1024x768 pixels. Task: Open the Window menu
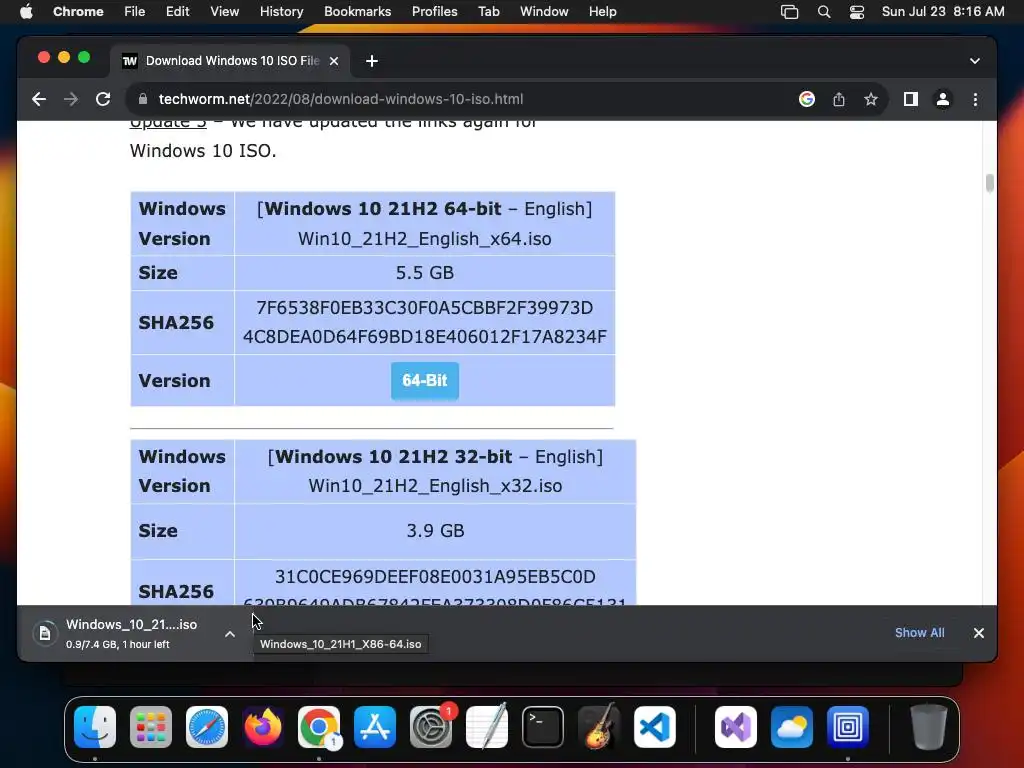(544, 12)
